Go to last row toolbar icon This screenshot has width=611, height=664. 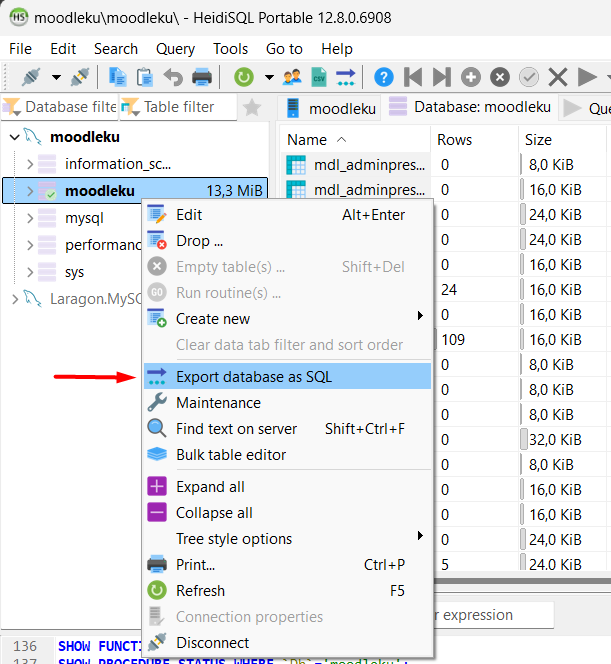442,77
